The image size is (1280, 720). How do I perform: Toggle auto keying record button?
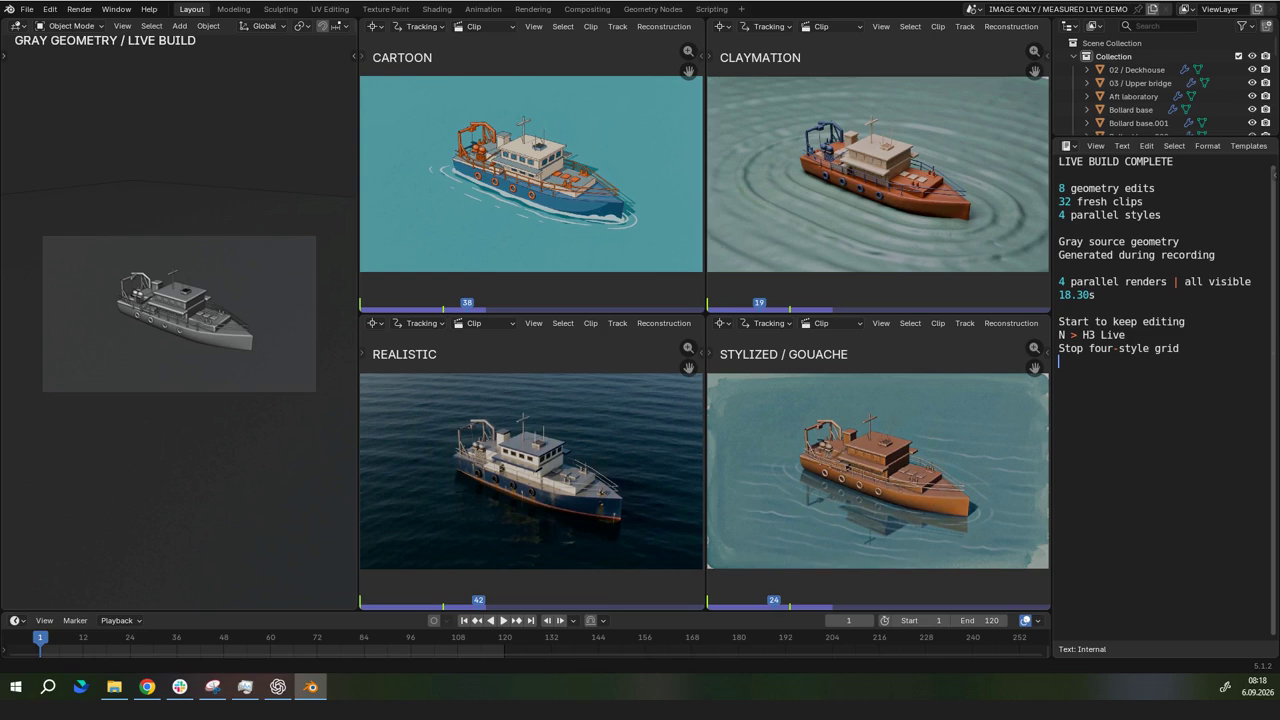[434, 620]
